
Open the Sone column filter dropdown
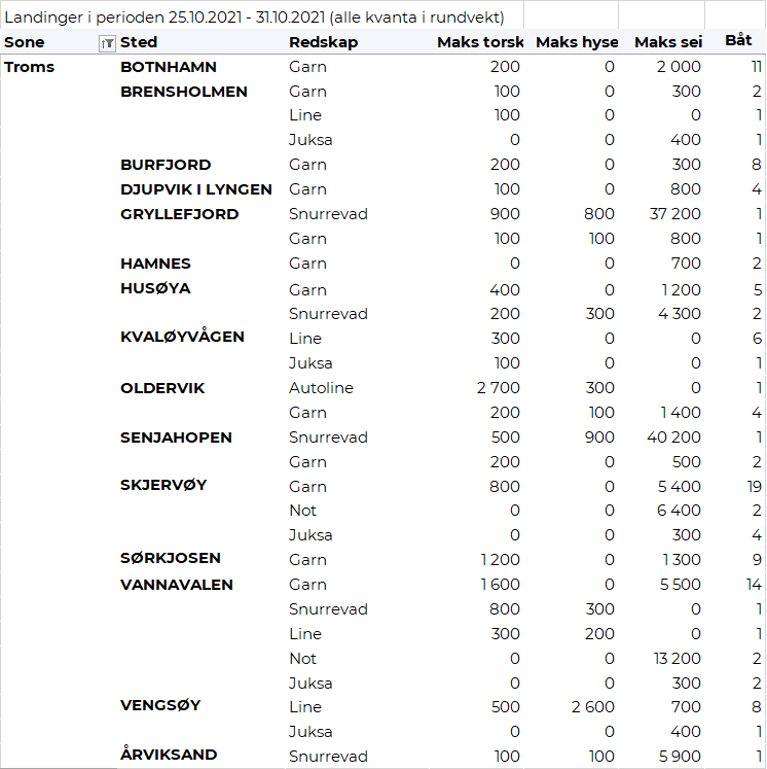107,43
